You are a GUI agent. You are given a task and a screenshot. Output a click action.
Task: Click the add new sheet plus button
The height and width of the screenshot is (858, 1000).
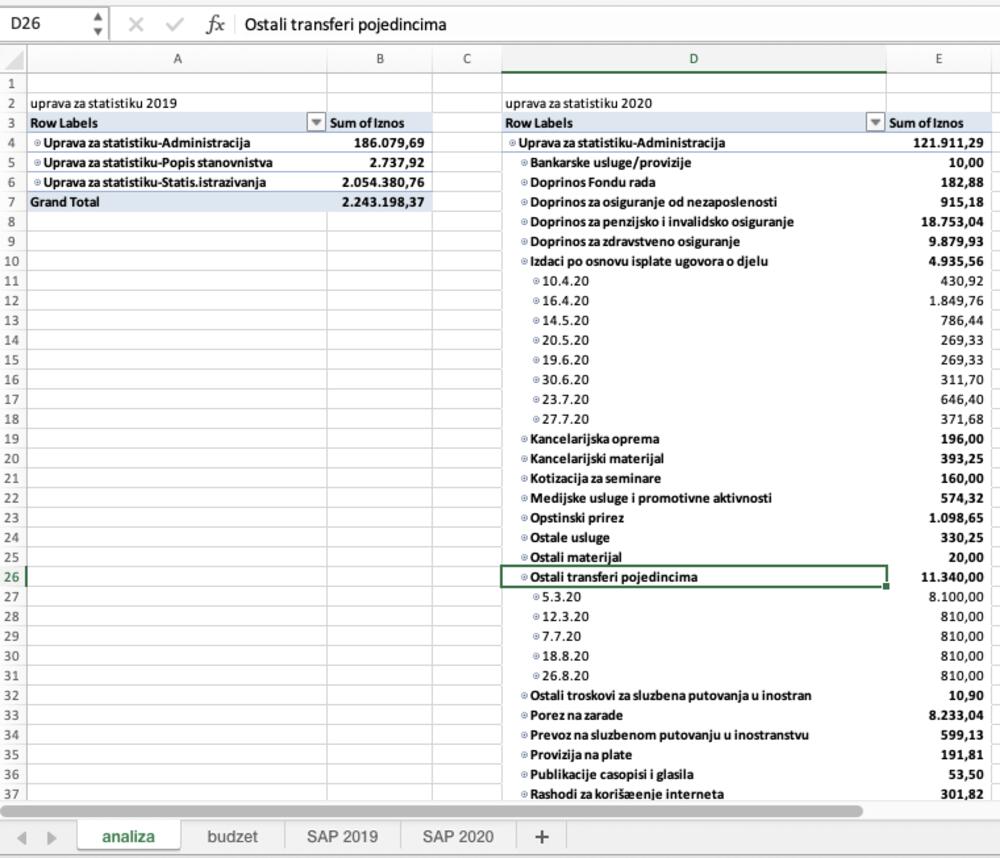(x=541, y=836)
